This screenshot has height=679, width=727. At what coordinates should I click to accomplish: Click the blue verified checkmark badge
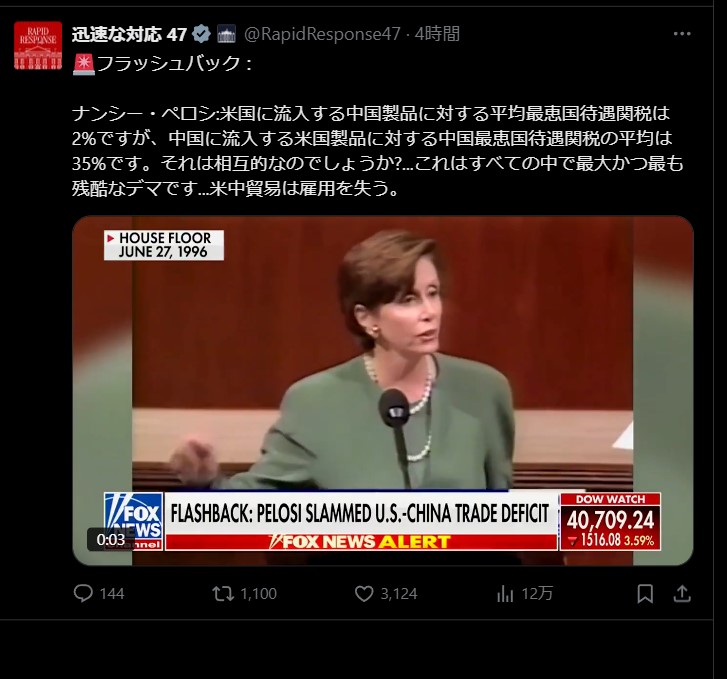point(201,34)
